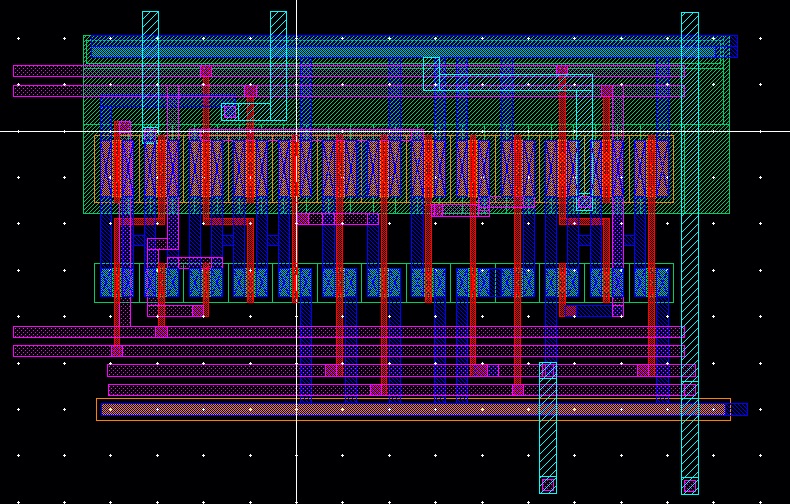790x504 pixels.
Task: Click the via square ending the tallest cyan strip
Action: [x=690, y=486]
